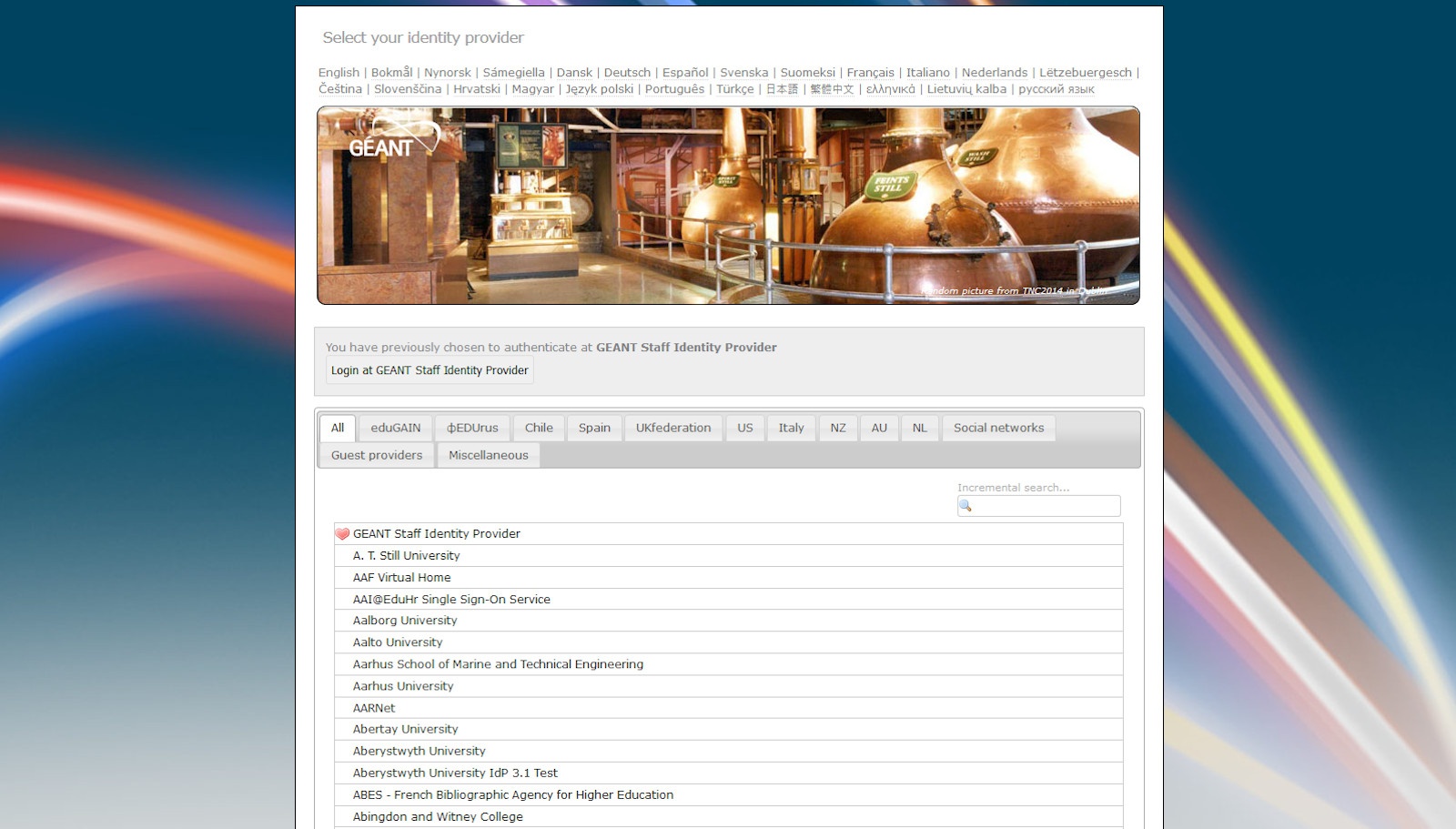Select Português language link
Image resolution: width=1456 pixels, height=829 pixels.
pos(674,89)
